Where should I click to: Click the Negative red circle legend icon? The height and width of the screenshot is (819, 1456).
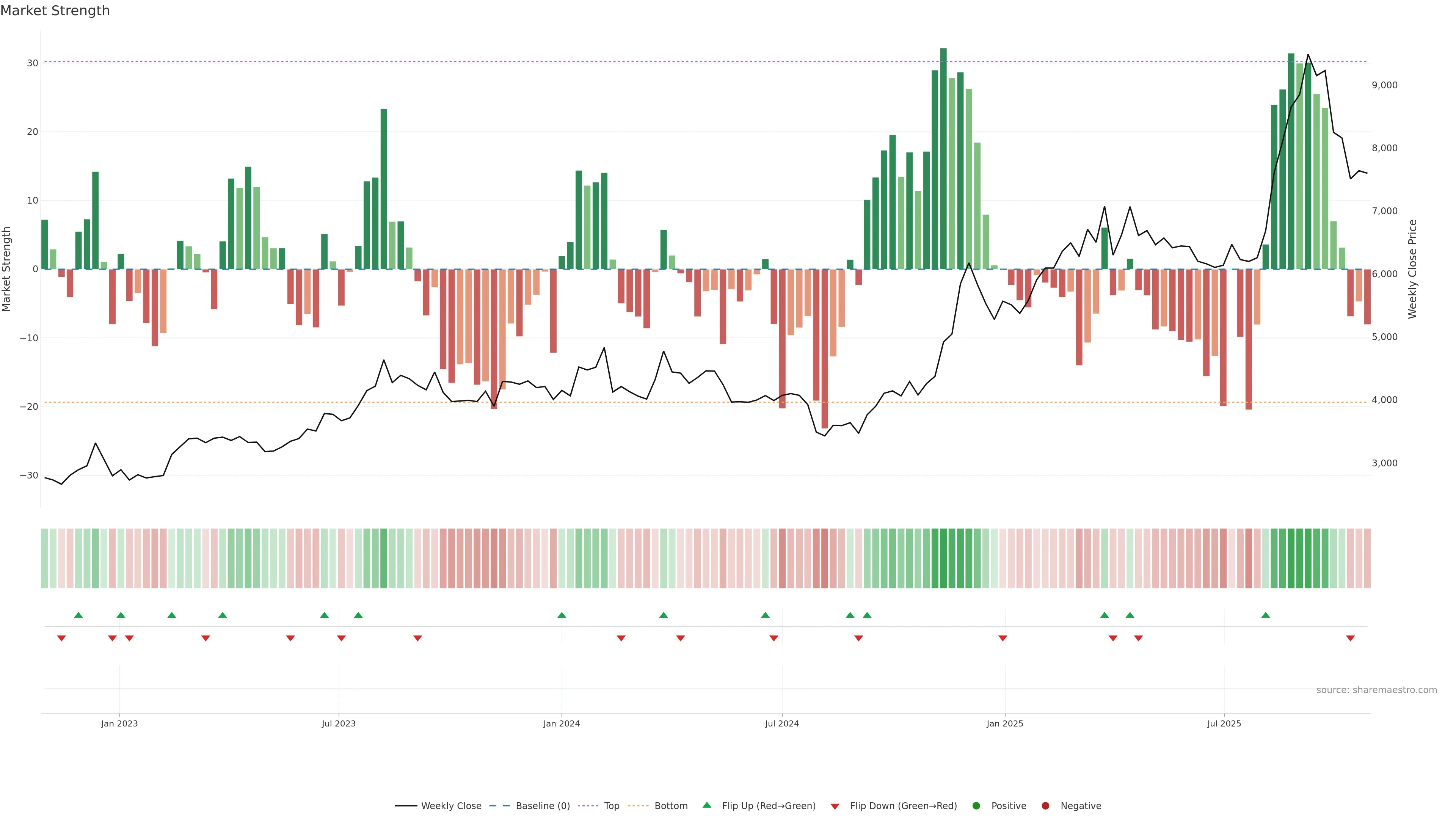coord(1045,806)
